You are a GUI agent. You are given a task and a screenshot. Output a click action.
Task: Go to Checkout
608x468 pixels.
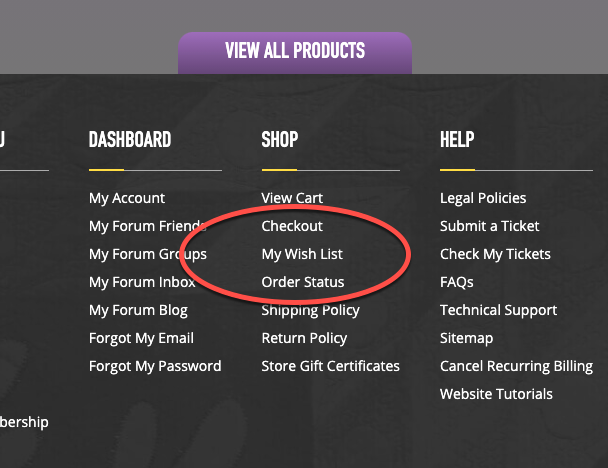[x=292, y=226]
